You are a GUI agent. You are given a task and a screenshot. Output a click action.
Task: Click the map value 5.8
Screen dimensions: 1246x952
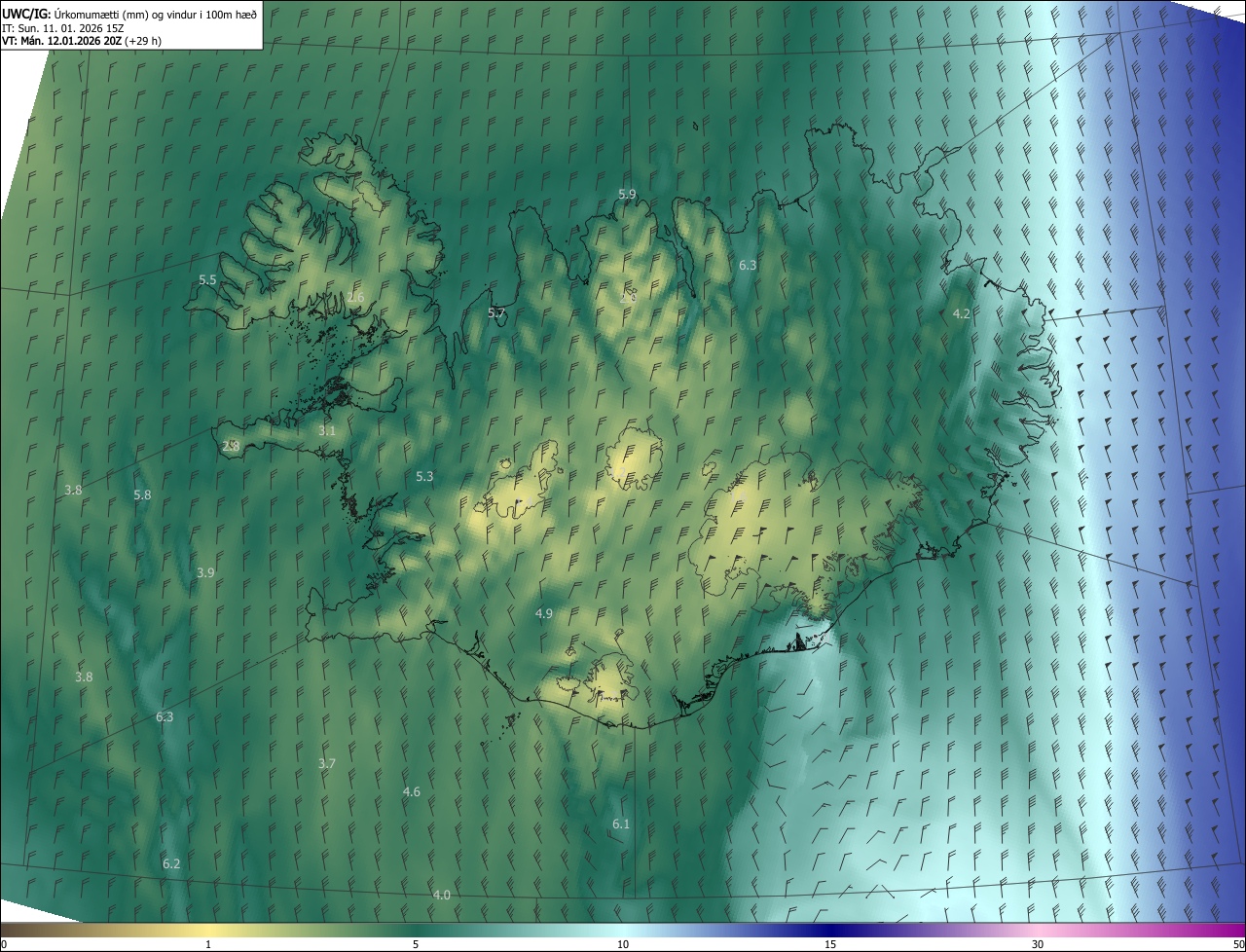(x=142, y=495)
